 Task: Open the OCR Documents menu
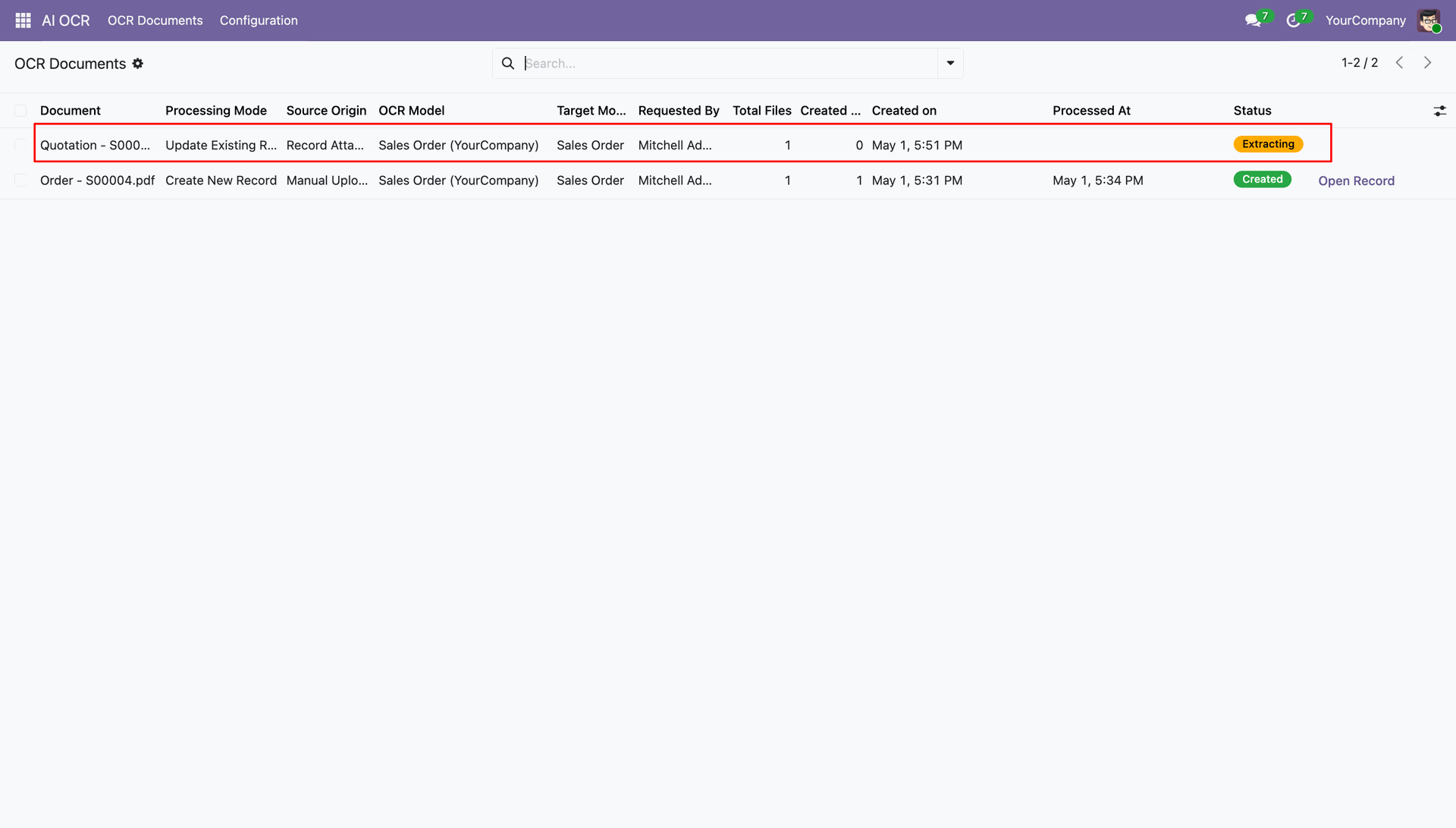pos(155,20)
